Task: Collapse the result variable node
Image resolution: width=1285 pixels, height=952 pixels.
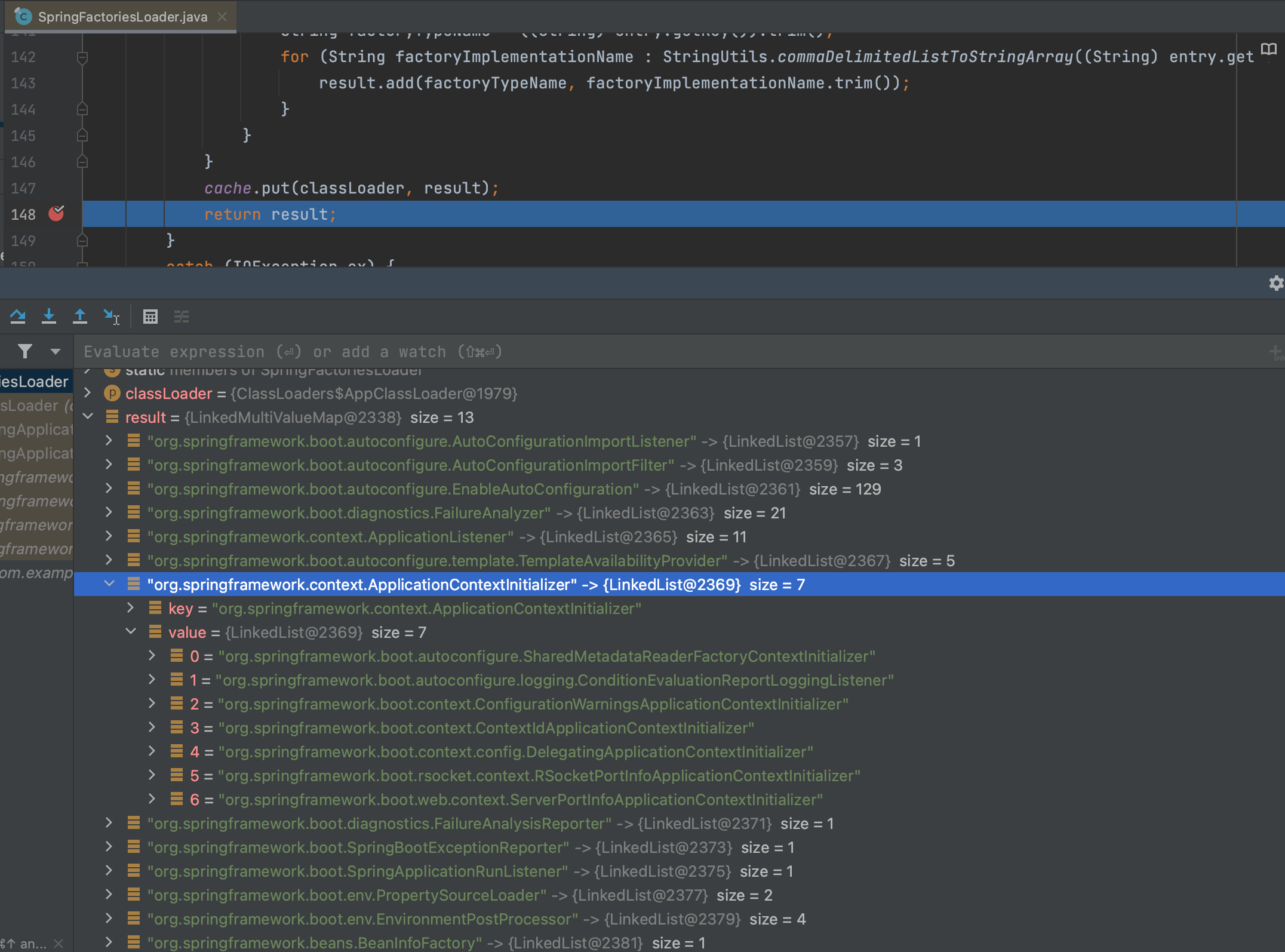Action: (88, 417)
